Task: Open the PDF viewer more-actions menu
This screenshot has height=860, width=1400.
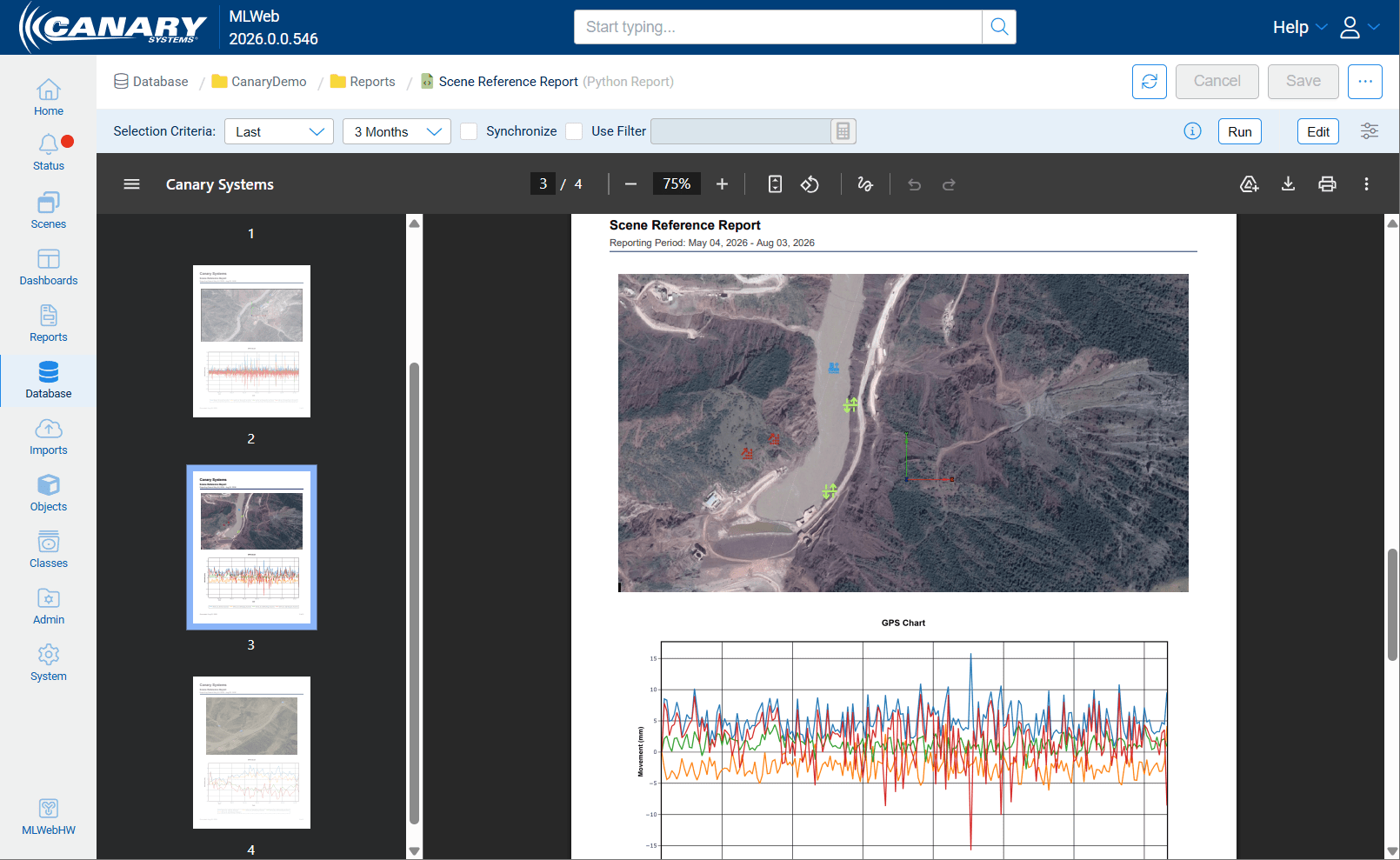Action: (x=1366, y=184)
